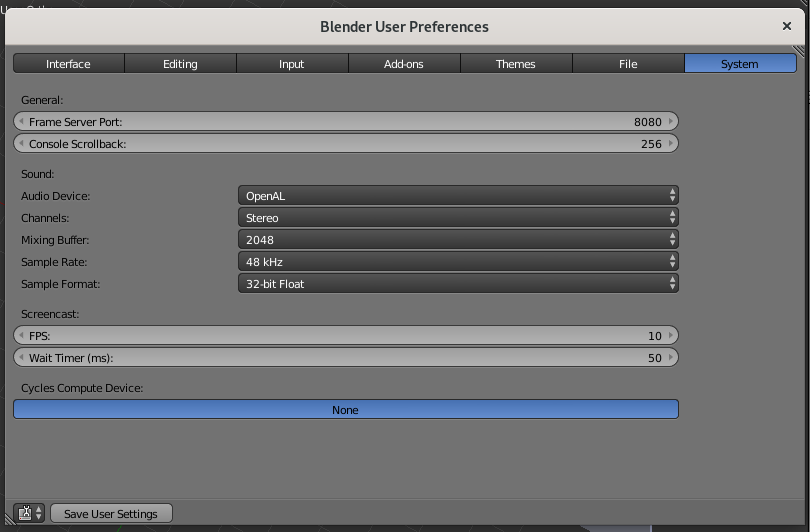This screenshot has height=532, width=810.
Task: Select None for Cycles Compute Device
Action: 346,410
